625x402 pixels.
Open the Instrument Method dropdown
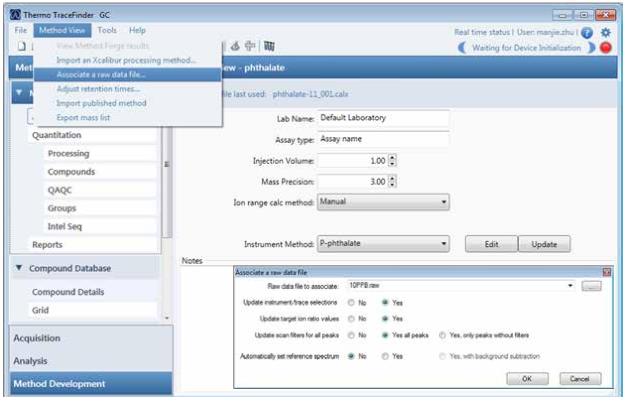443,243
